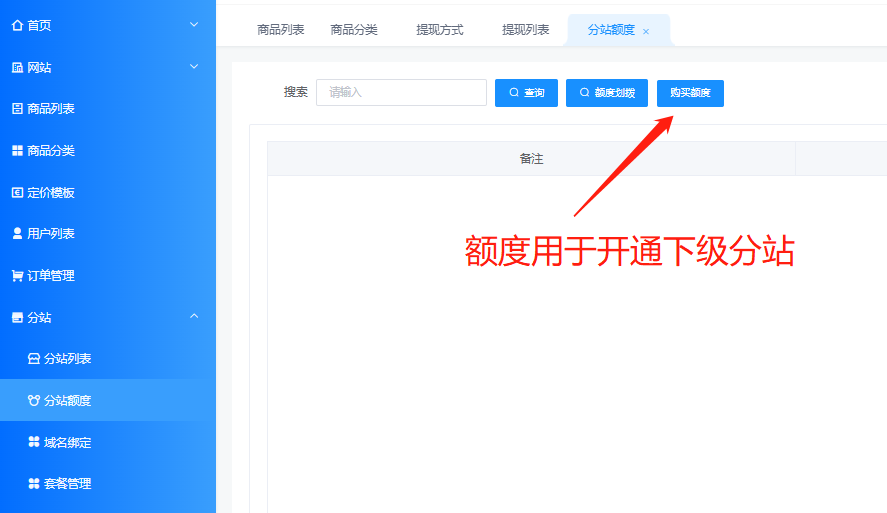
Task: Open 分站列表 in the 分站 submenu
Action: click(x=67, y=359)
